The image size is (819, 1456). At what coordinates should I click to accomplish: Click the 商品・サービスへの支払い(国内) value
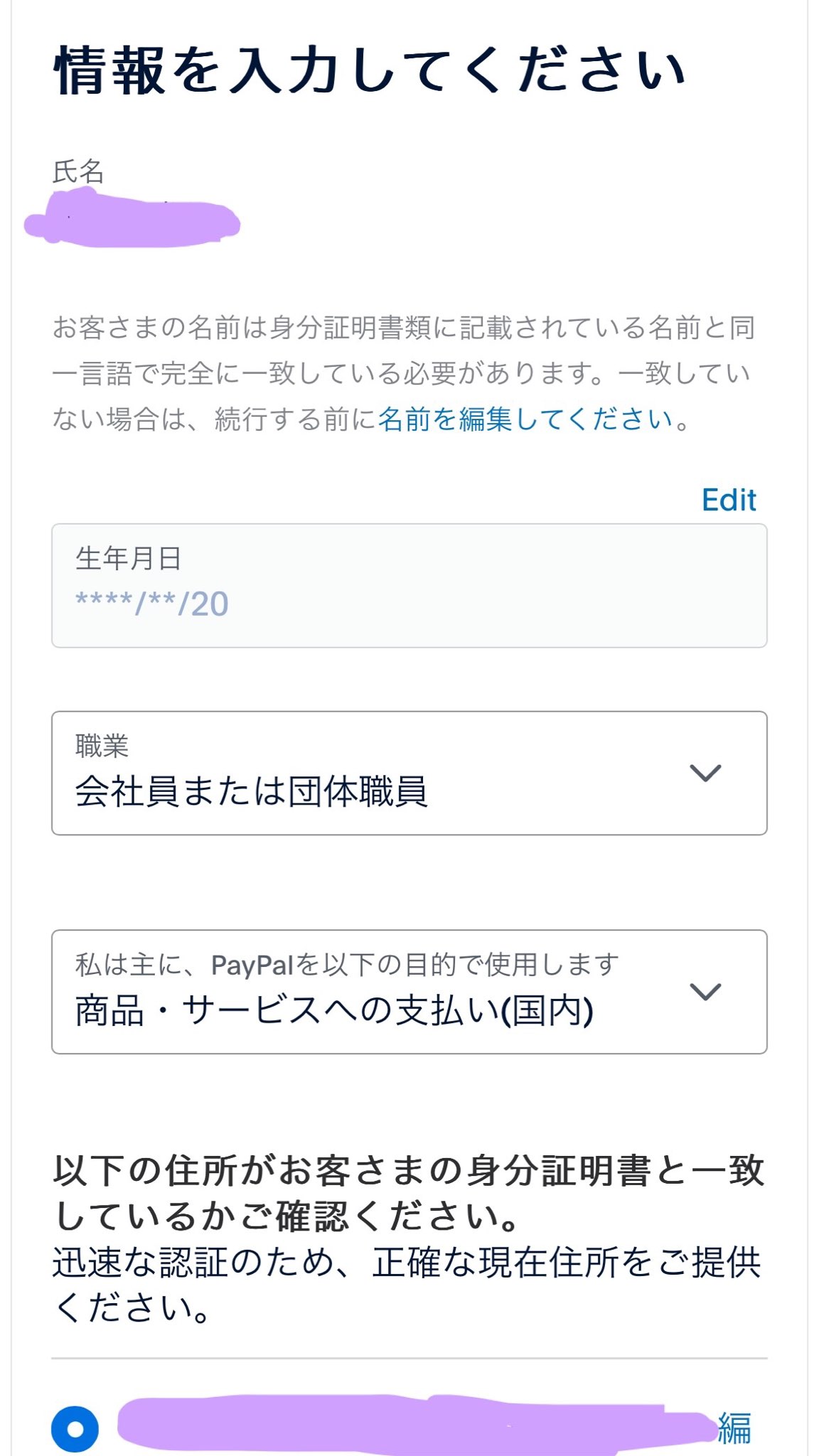pos(334,1010)
